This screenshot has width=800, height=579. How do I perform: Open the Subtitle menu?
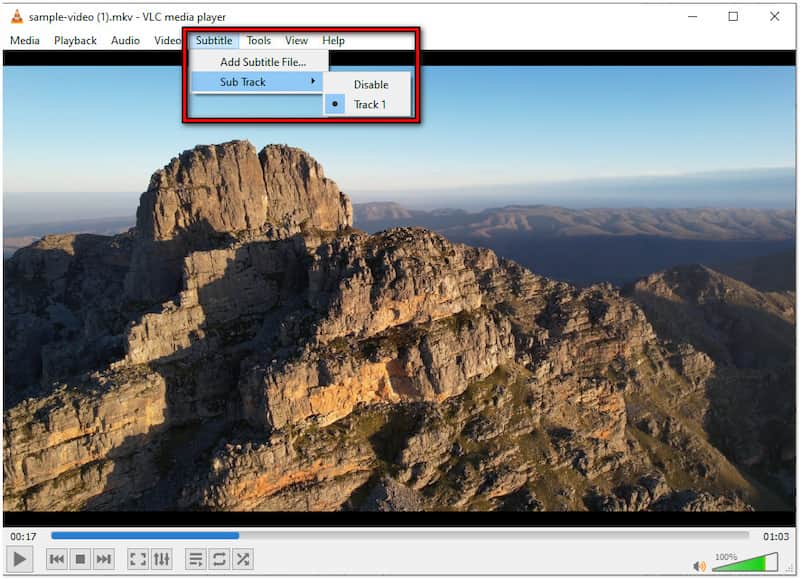[214, 40]
